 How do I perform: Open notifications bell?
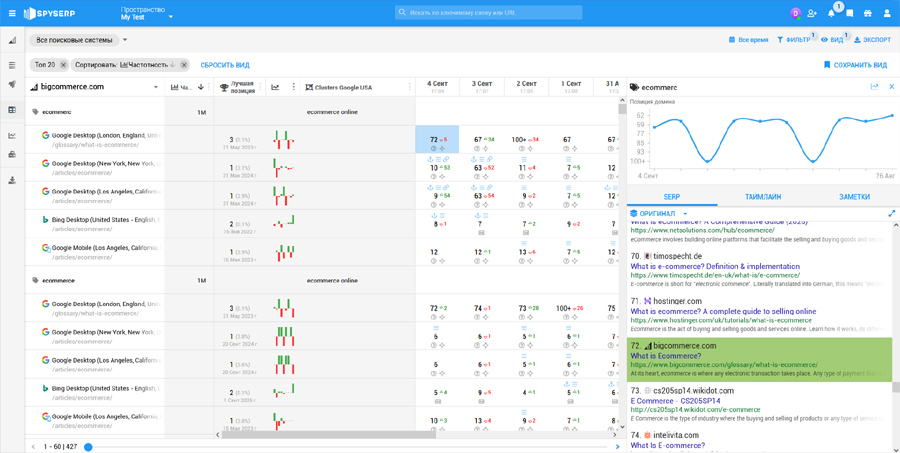click(831, 13)
